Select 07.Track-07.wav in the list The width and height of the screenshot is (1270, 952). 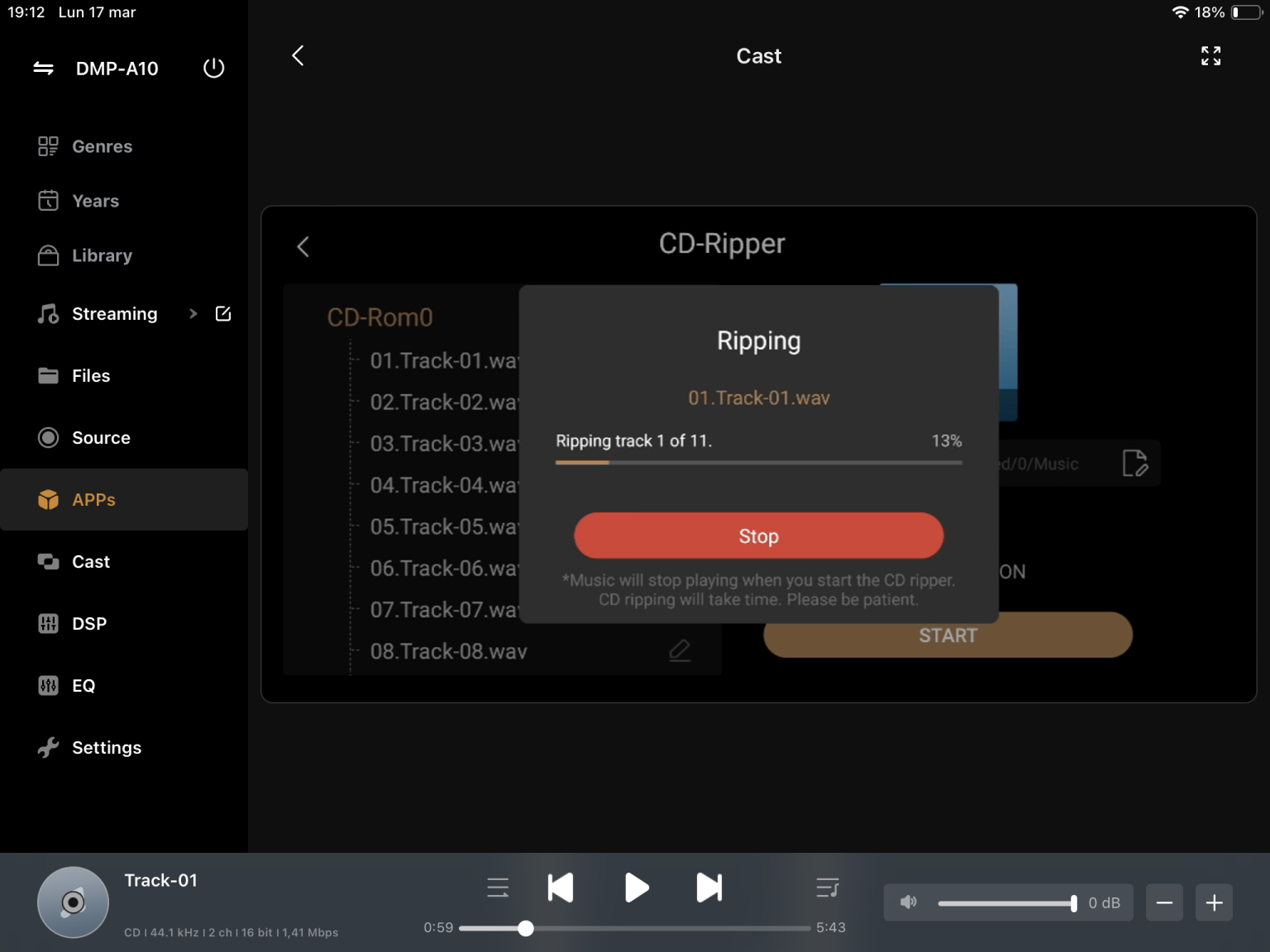click(443, 610)
